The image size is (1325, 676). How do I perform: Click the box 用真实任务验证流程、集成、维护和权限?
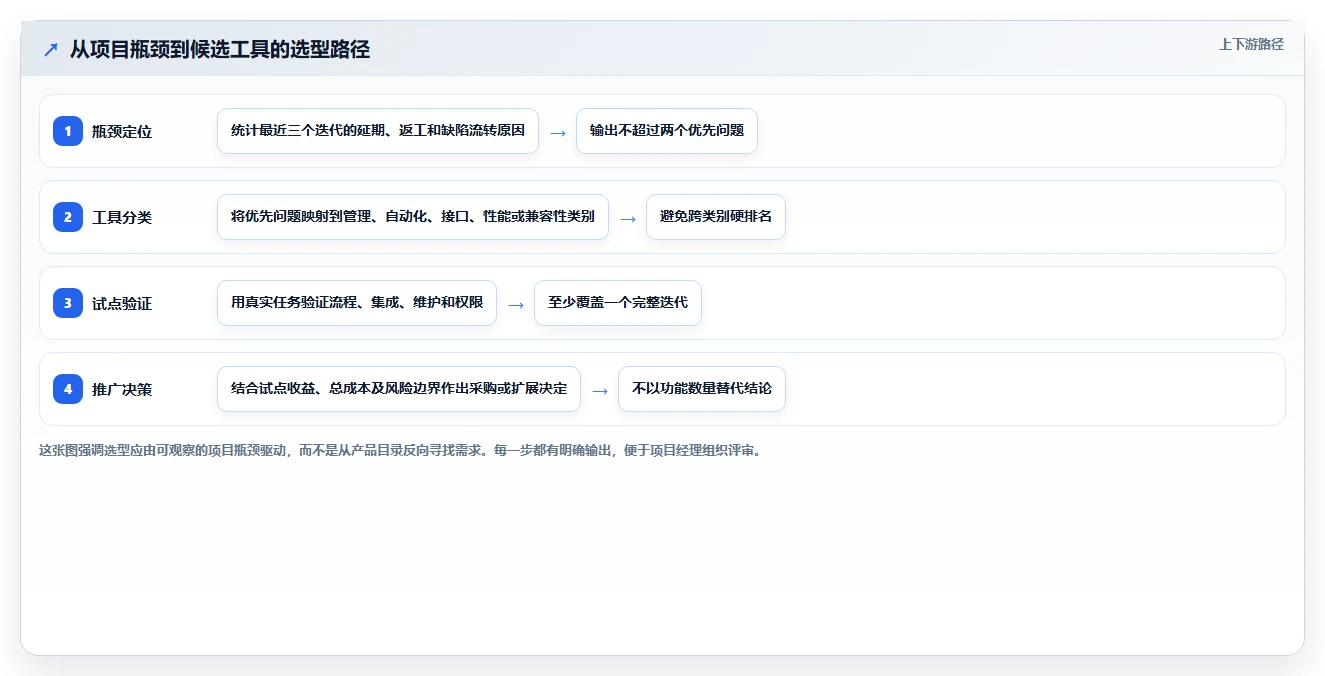point(357,303)
